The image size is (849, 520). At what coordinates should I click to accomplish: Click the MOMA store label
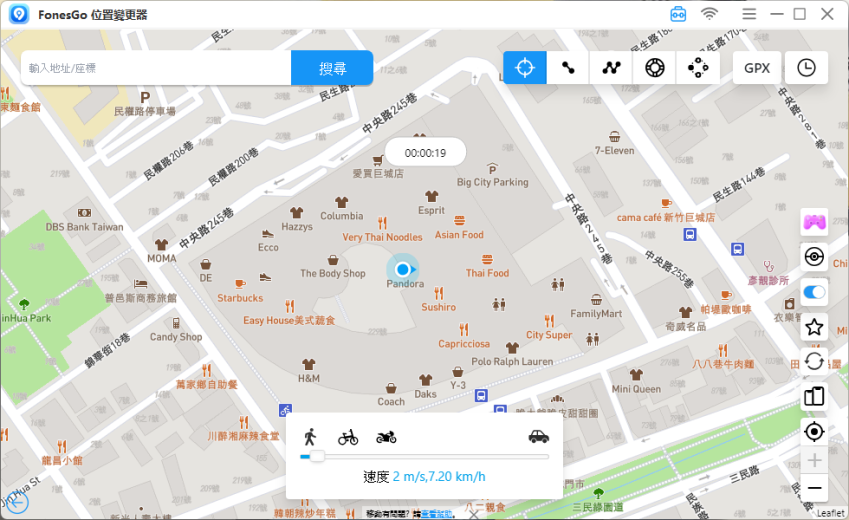(162, 259)
